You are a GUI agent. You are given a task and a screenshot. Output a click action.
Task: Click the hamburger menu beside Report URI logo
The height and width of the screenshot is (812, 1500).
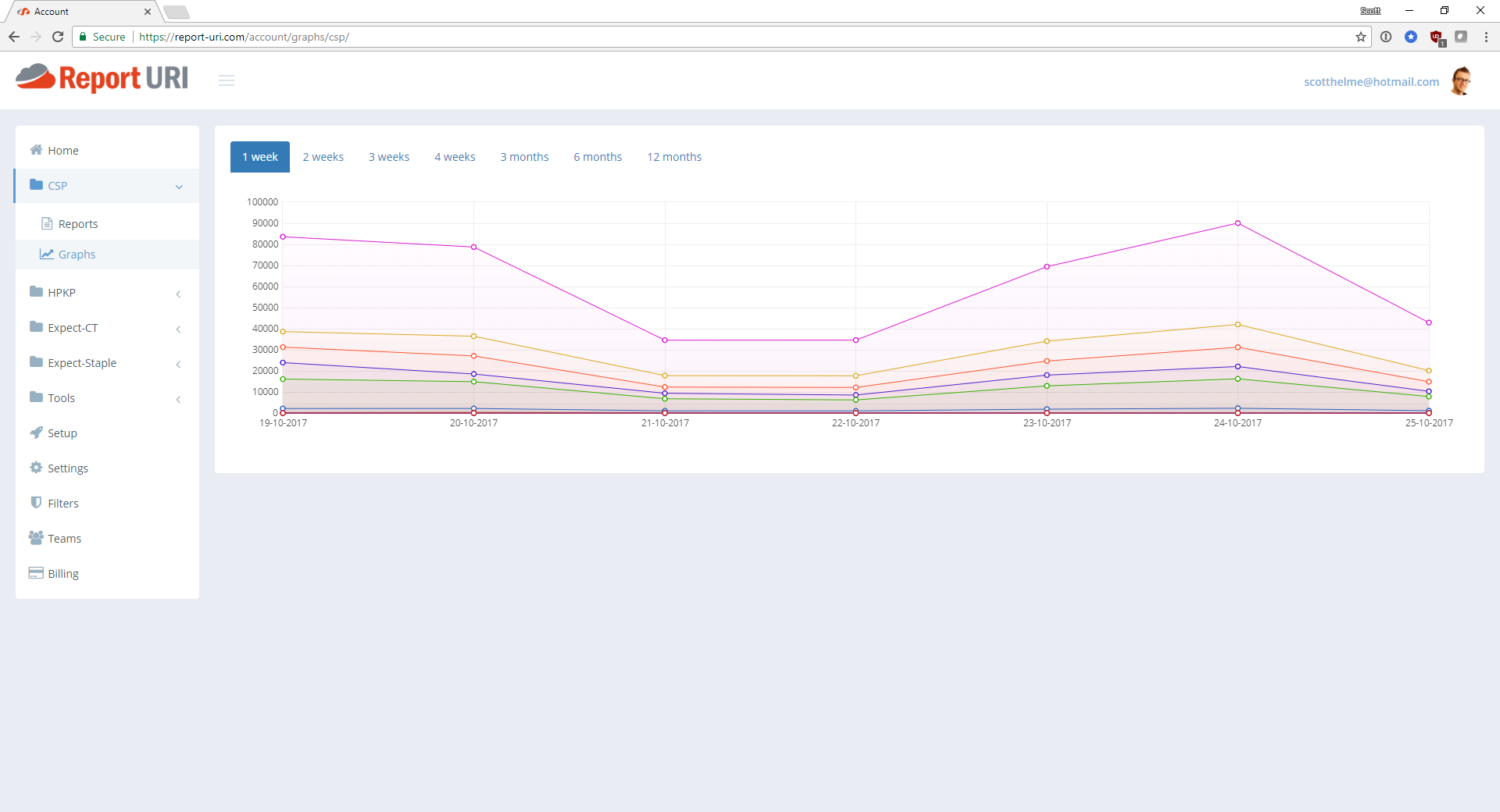click(x=227, y=80)
